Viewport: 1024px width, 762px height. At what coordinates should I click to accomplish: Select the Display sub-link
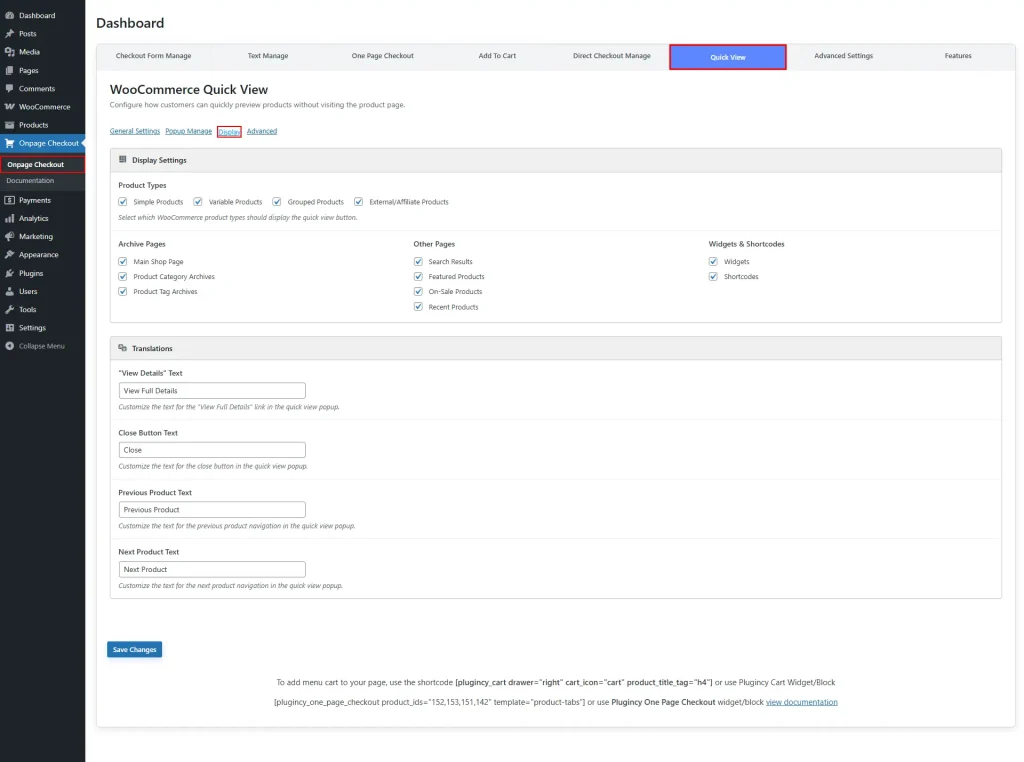(x=229, y=132)
